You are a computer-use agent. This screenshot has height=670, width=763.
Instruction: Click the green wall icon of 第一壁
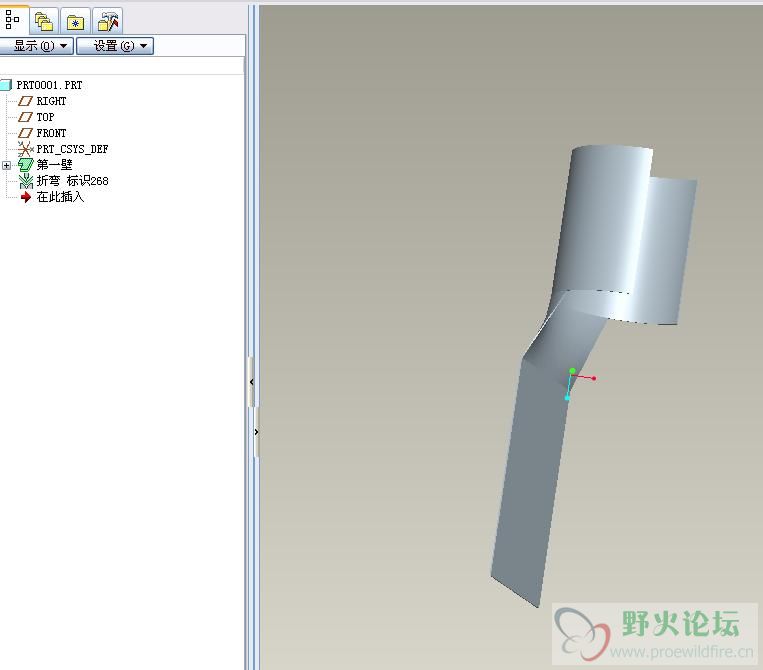(x=25, y=165)
